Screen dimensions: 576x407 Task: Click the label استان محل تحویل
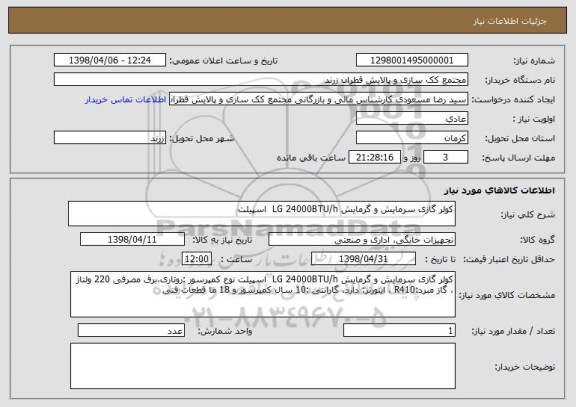520,138
